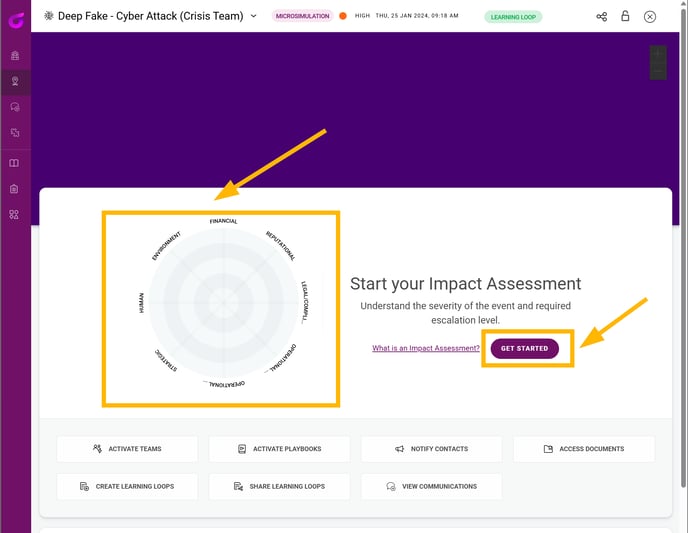
Task: Click the ACCESS DOCUMENTS button
Action: point(584,449)
